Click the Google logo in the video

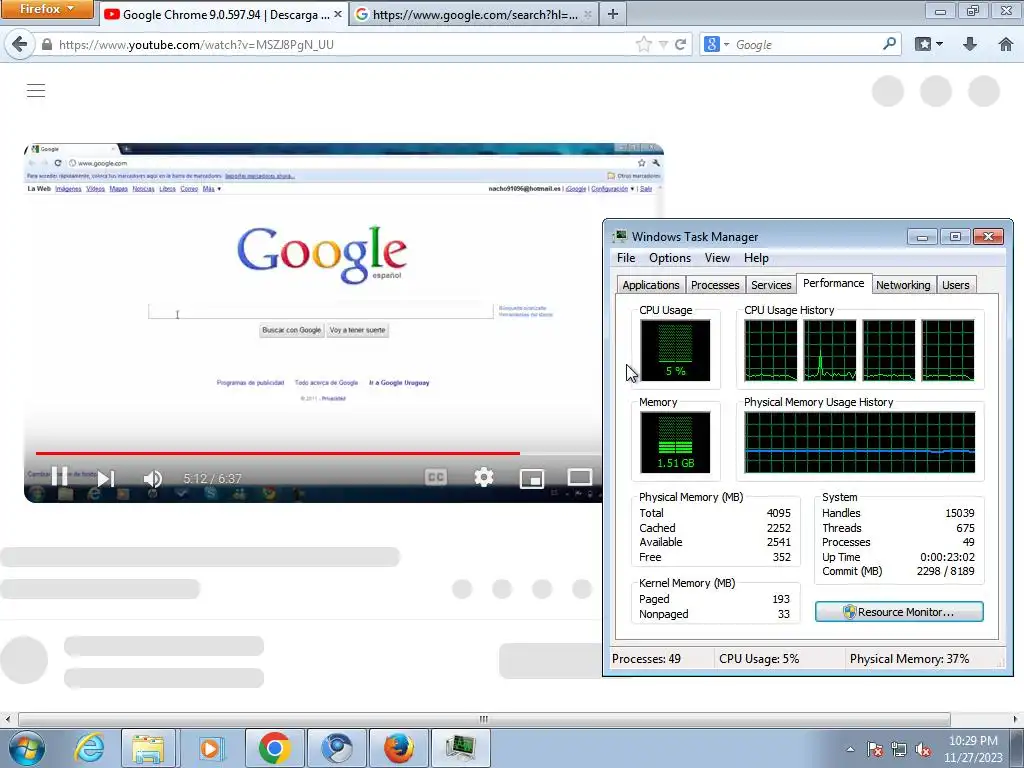tap(322, 255)
